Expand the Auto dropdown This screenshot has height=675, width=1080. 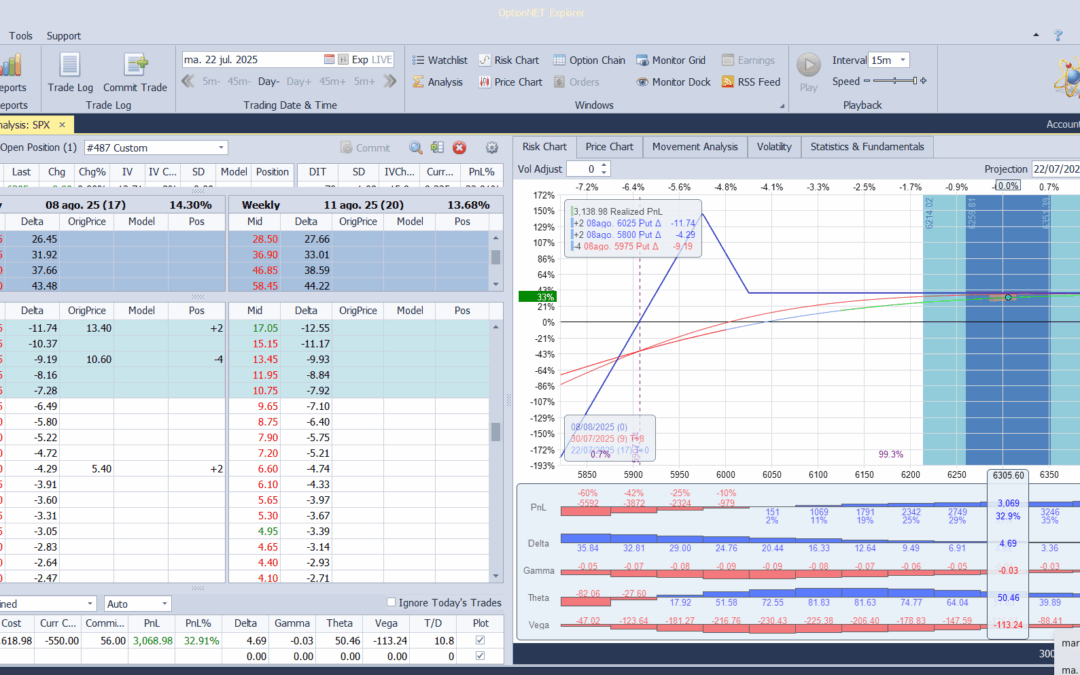click(x=163, y=604)
